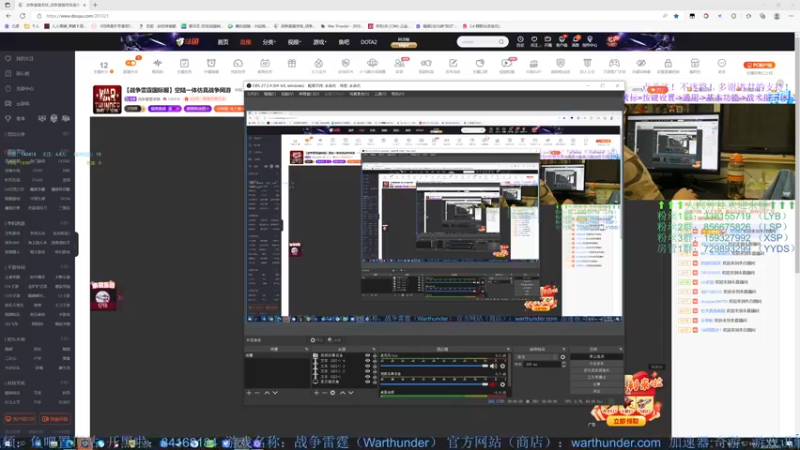Open the history clock icon in Douyu header
Image resolution: width=800 pixels, height=450 pixels.
520,39
